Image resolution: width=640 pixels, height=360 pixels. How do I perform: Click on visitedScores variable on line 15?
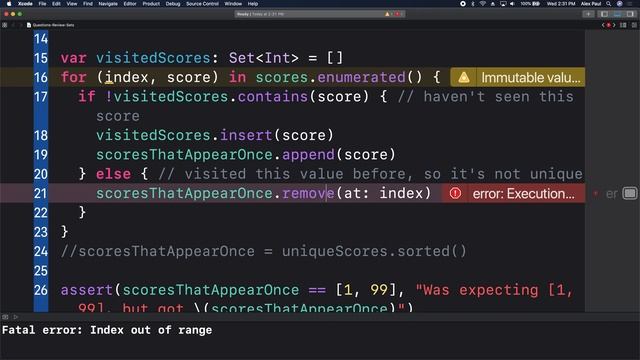pyautogui.click(x=153, y=58)
